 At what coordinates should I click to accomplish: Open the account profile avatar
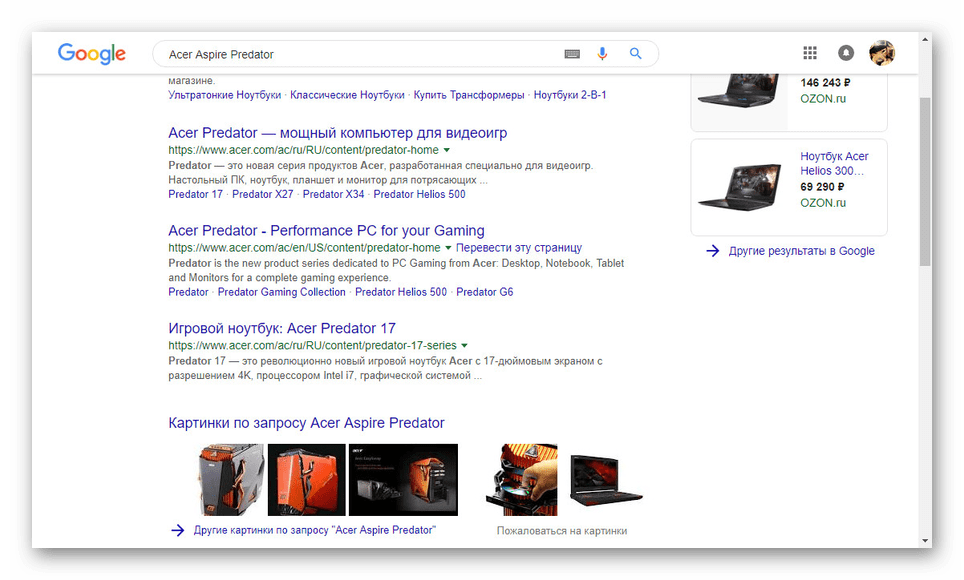882,53
